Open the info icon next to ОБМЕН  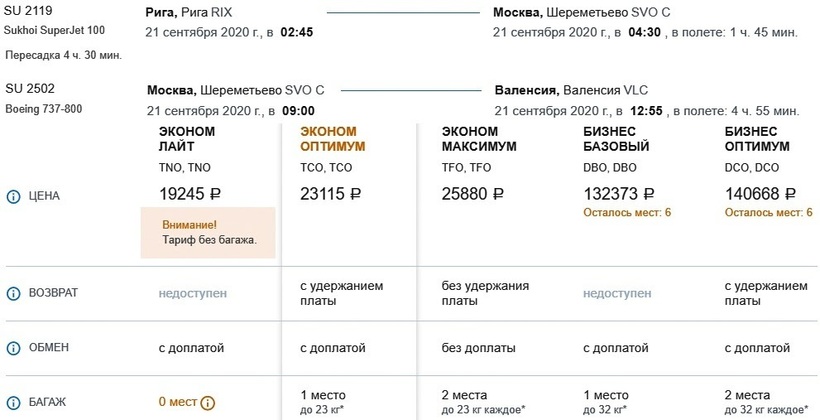click(14, 349)
